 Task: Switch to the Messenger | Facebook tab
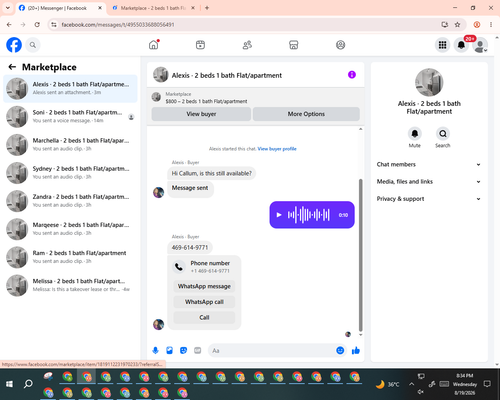[61, 8]
